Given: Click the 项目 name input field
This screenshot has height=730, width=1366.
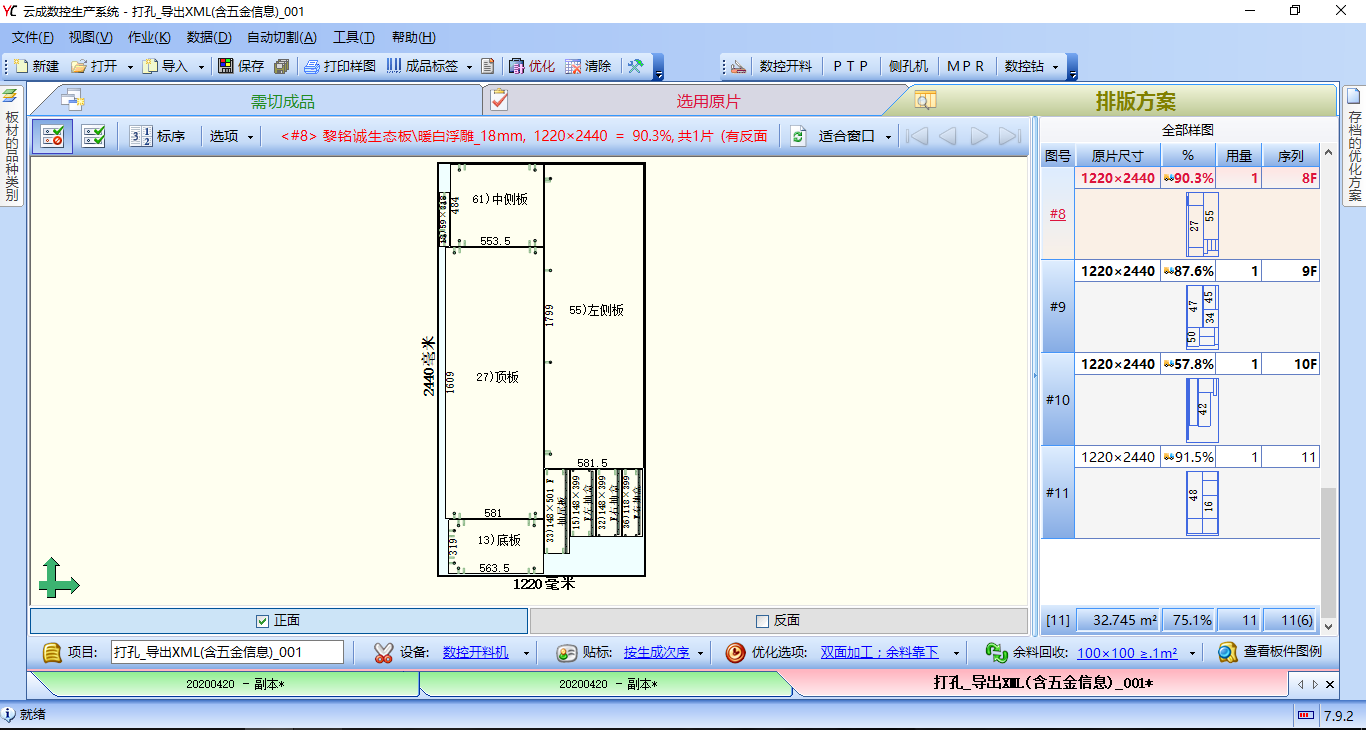Looking at the screenshot, I should [227, 653].
